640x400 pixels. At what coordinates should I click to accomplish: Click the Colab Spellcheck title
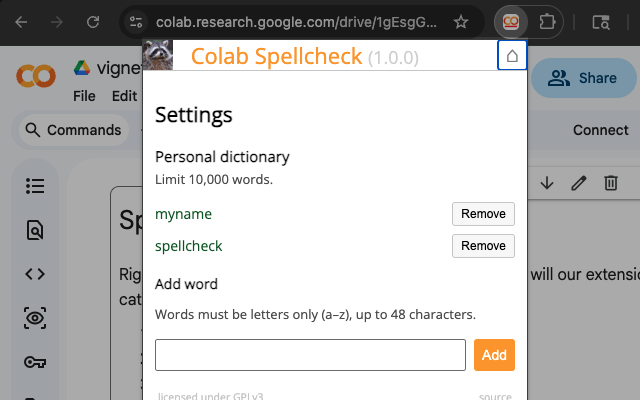click(276, 56)
